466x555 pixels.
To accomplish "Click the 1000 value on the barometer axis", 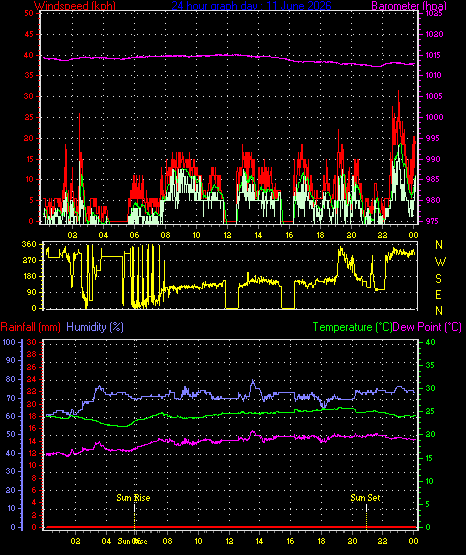I will pyautogui.click(x=434, y=117).
